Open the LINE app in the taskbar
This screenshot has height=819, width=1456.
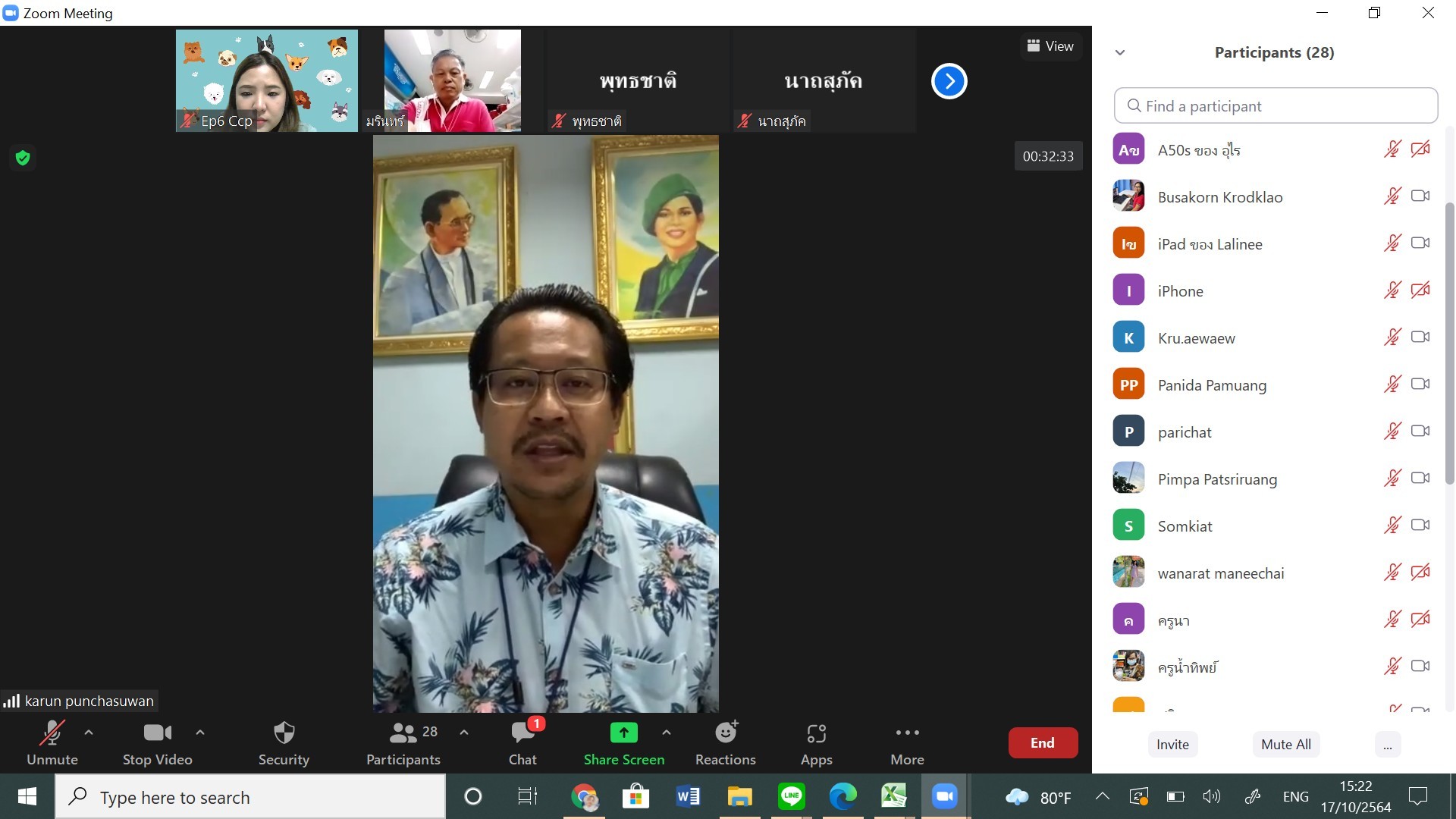(x=791, y=796)
